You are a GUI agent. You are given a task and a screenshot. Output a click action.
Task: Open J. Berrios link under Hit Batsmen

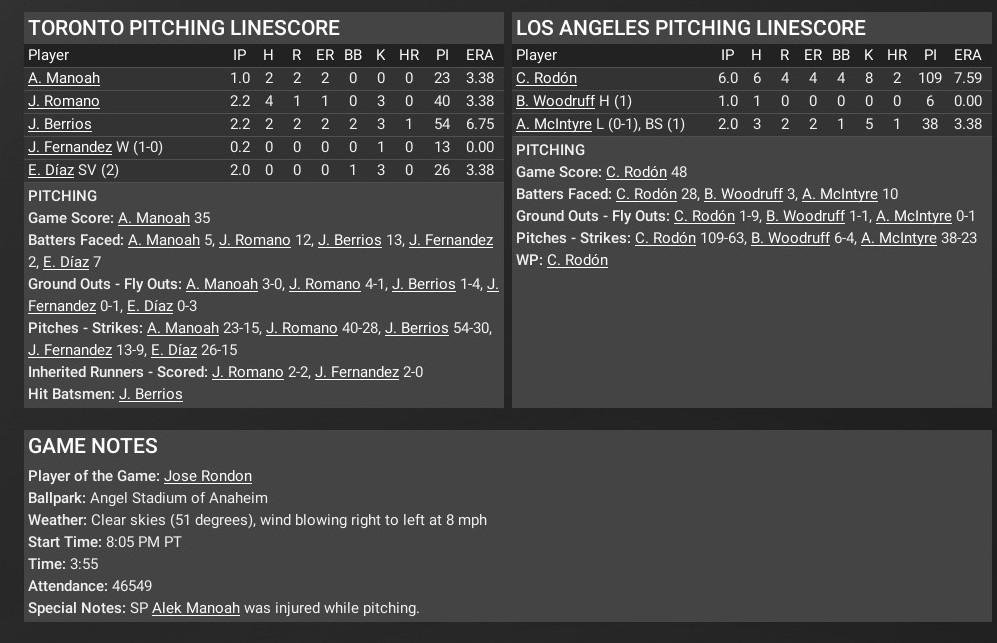click(x=151, y=394)
